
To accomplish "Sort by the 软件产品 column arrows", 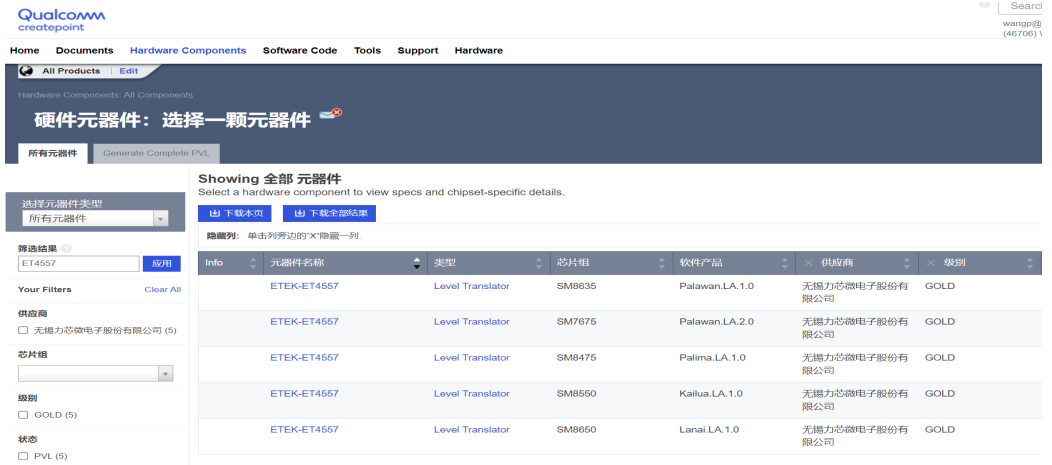I will pyautogui.click(x=784, y=263).
